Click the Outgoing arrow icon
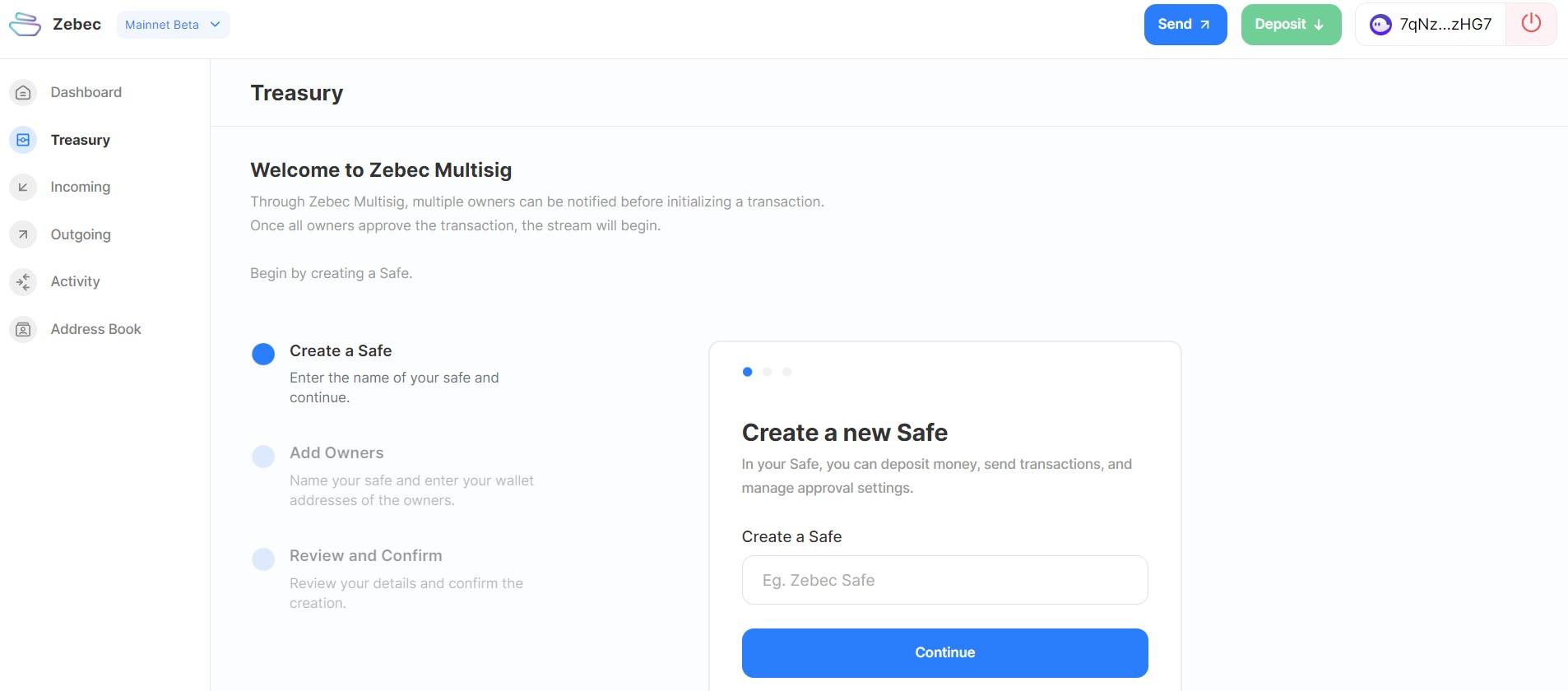 pos(23,234)
